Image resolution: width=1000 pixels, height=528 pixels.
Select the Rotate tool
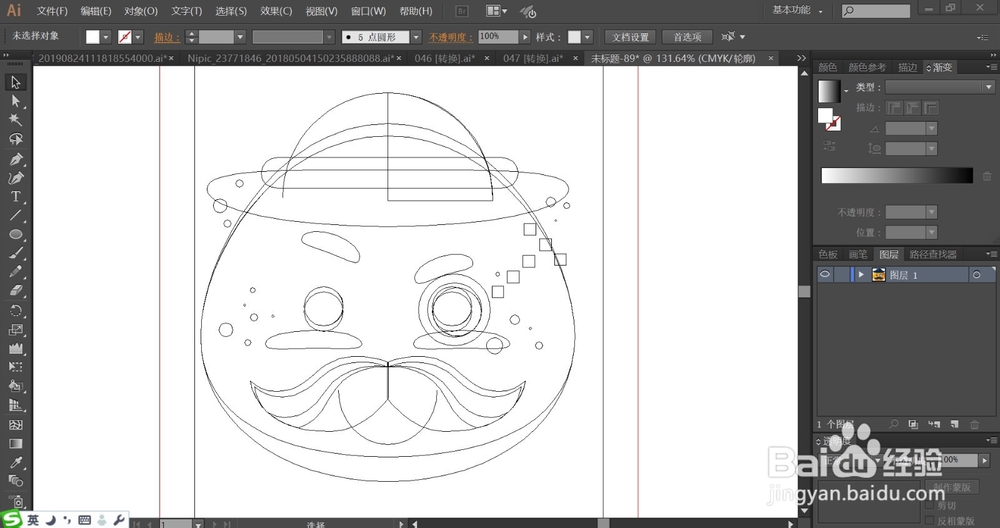click(x=15, y=311)
